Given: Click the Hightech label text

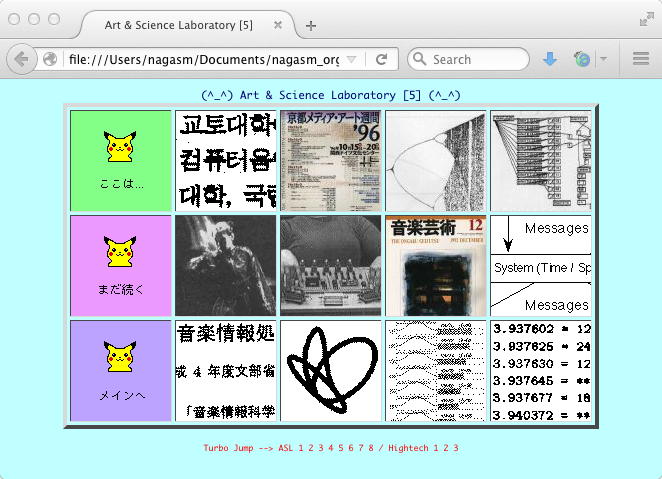Looking at the screenshot, I should pos(408,448).
